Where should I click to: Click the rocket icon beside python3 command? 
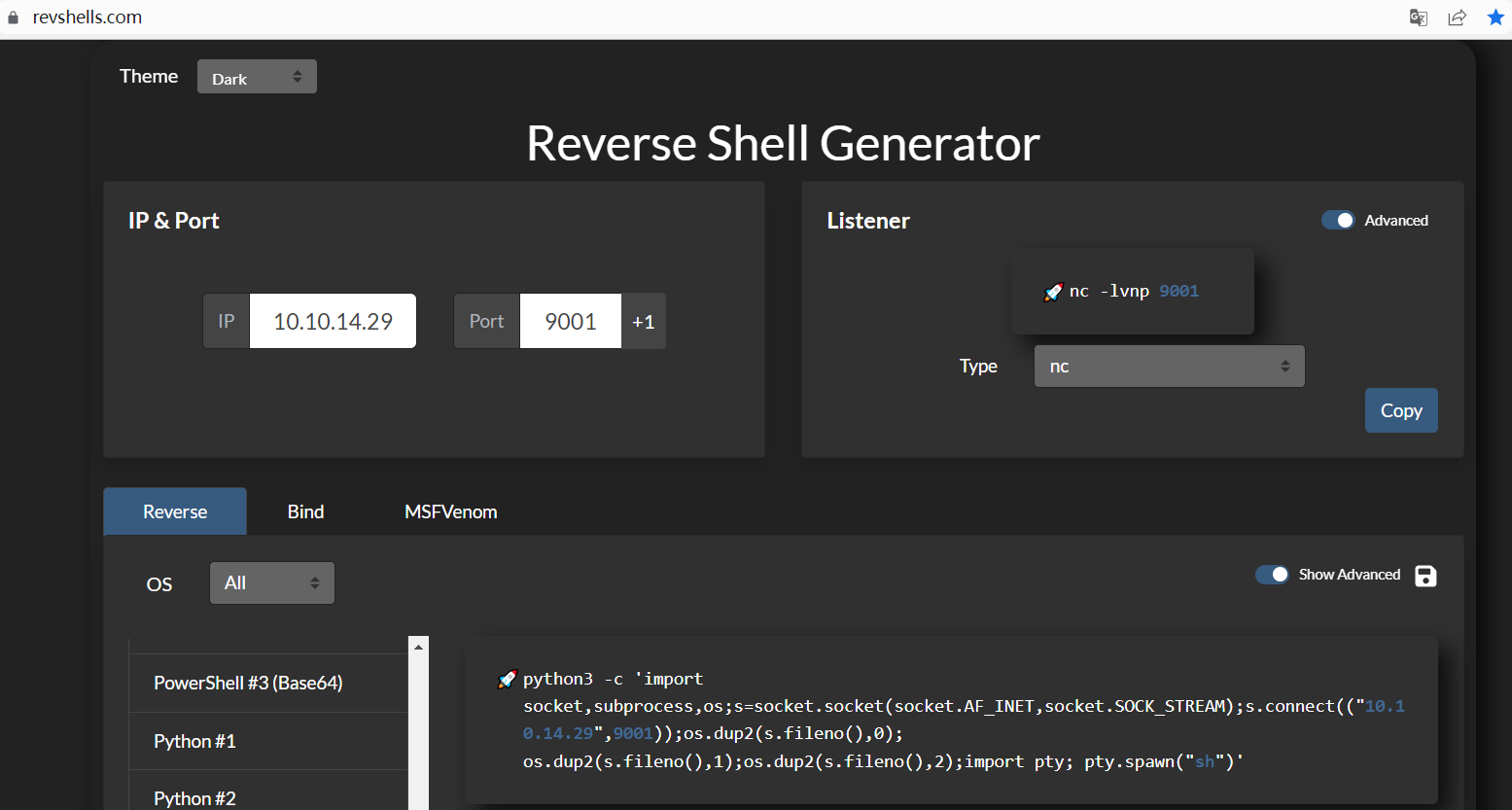point(507,680)
